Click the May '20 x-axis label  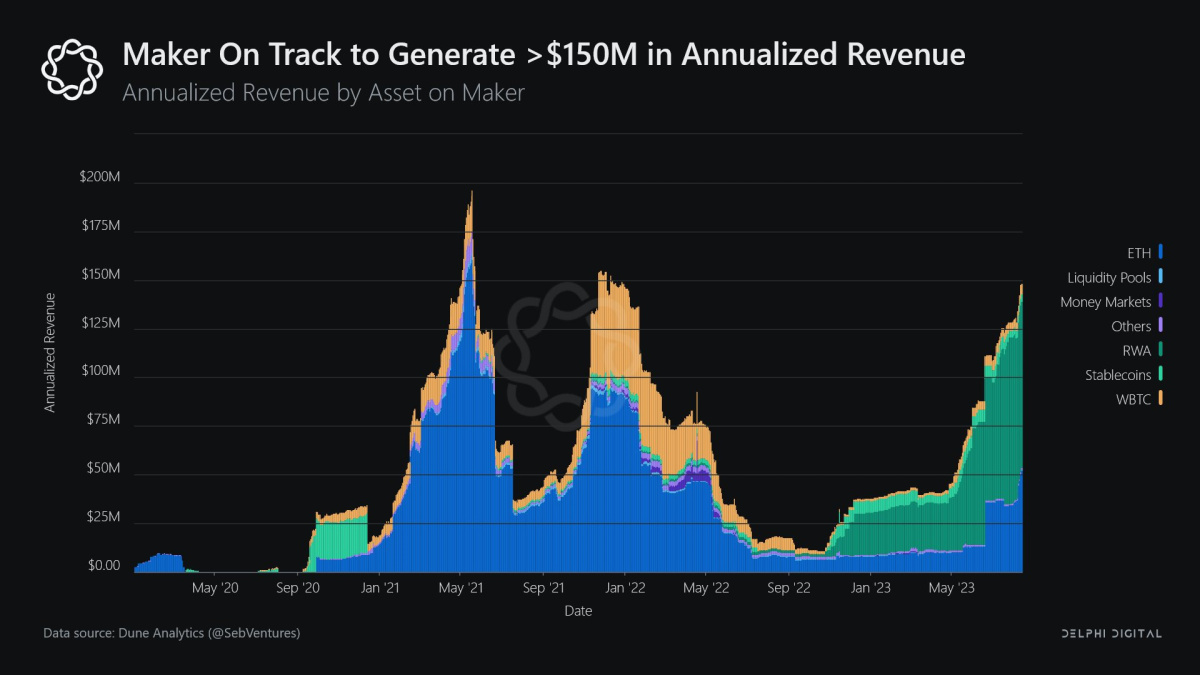coord(215,589)
